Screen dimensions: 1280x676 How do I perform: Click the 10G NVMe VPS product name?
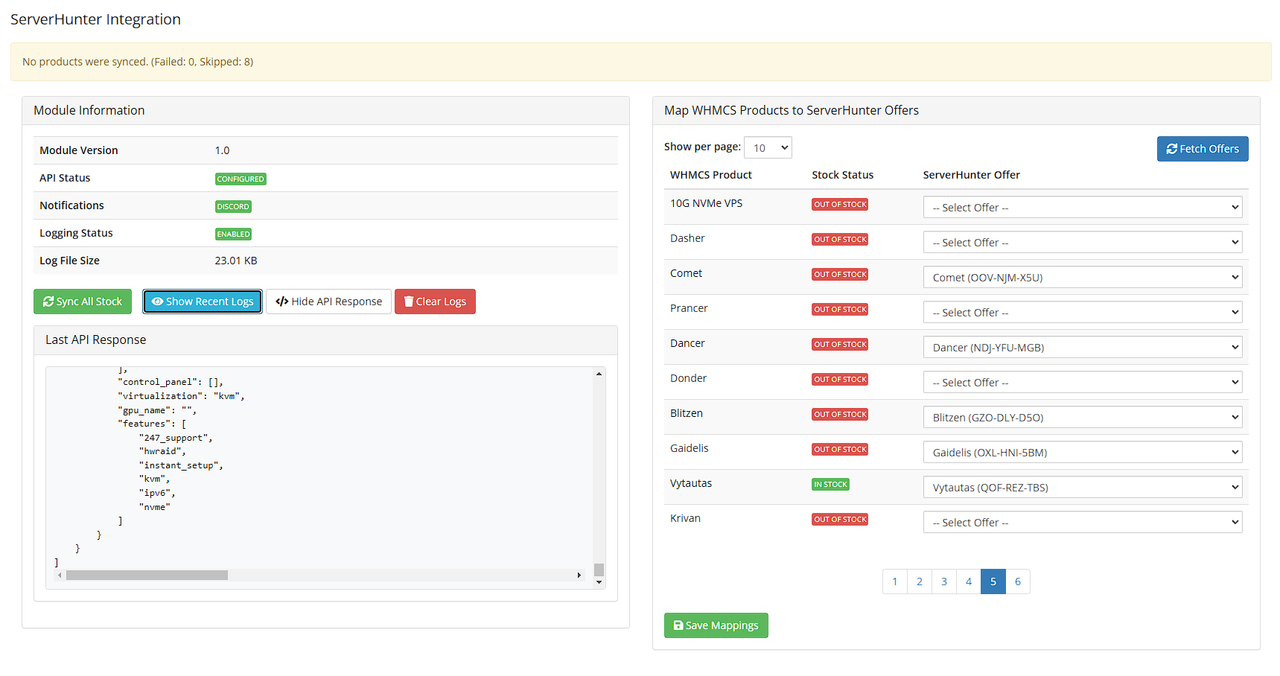point(706,203)
